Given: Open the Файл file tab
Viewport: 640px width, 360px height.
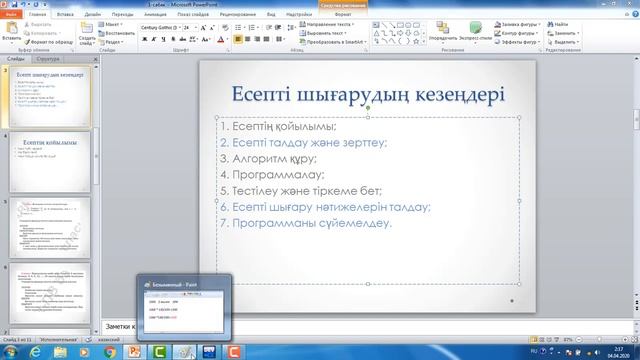Looking at the screenshot, I should coord(11,14).
